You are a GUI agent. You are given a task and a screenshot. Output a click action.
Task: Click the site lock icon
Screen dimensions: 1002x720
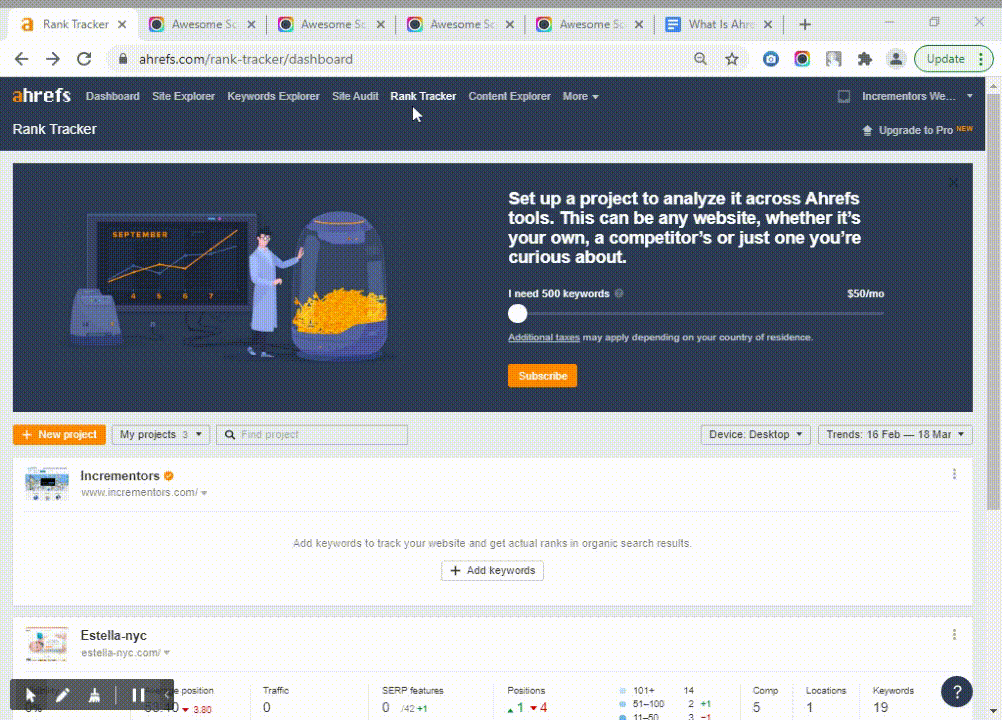123,59
